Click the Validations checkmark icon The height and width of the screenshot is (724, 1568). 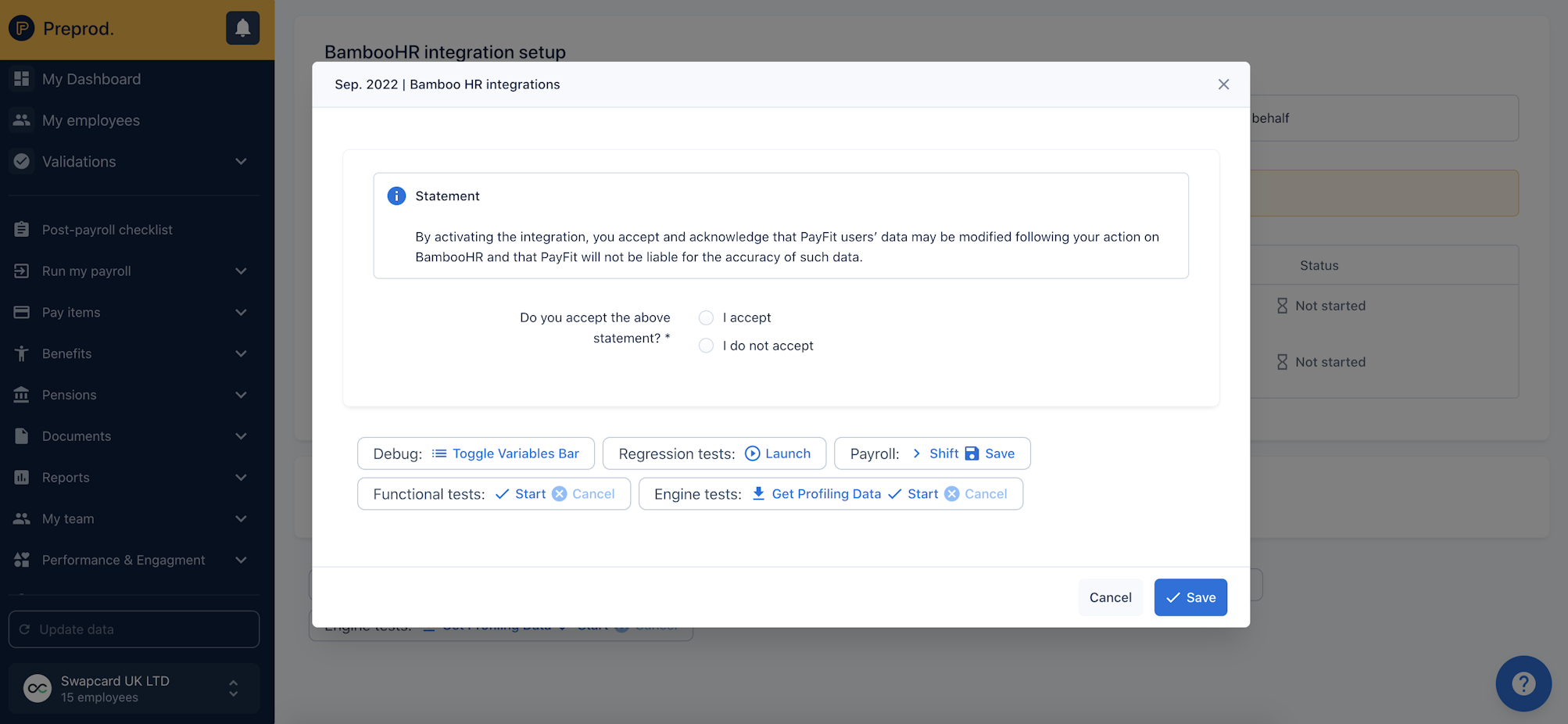point(22,162)
